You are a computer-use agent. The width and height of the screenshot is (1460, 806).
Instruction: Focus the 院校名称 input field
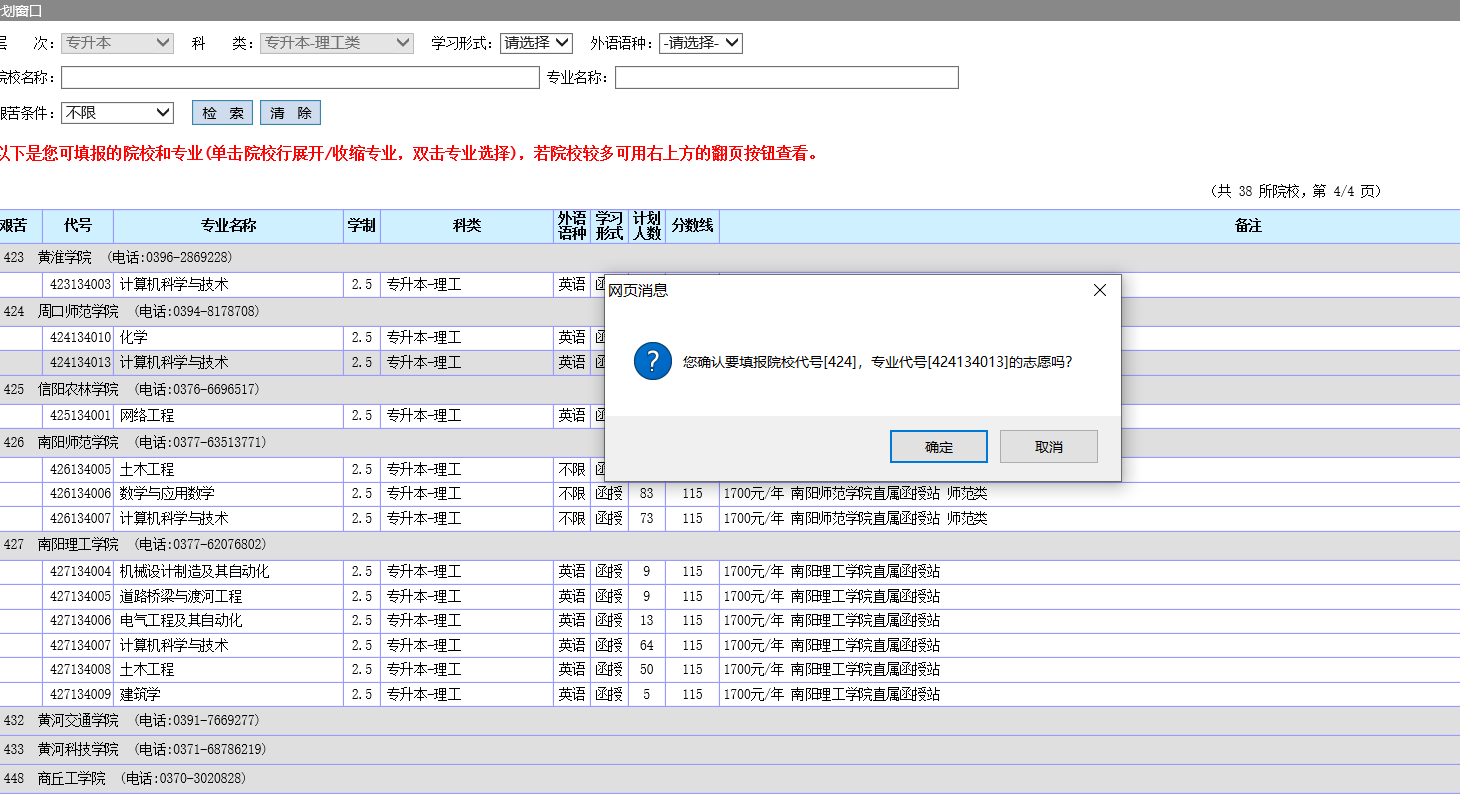tap(300, 77)
